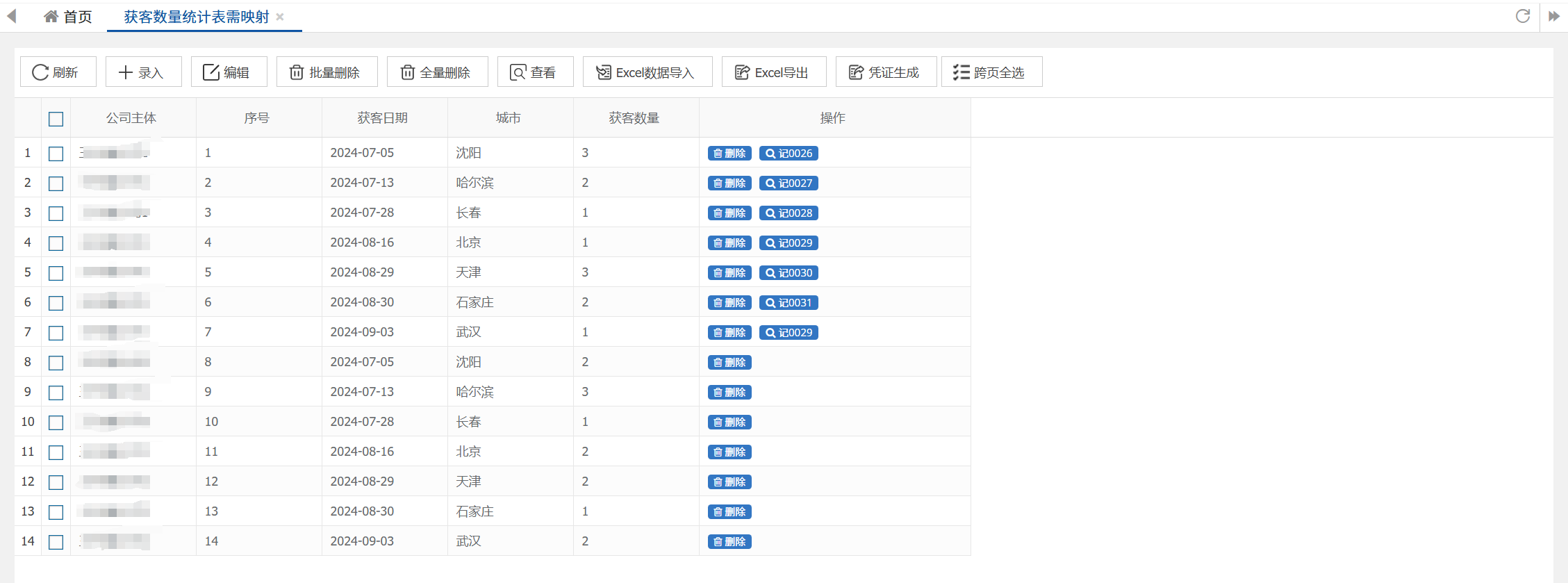Viewport: 1568px width, 583px height.
Task: Open voucher 记0030 in the 天津 row
Action: [789, 273]
